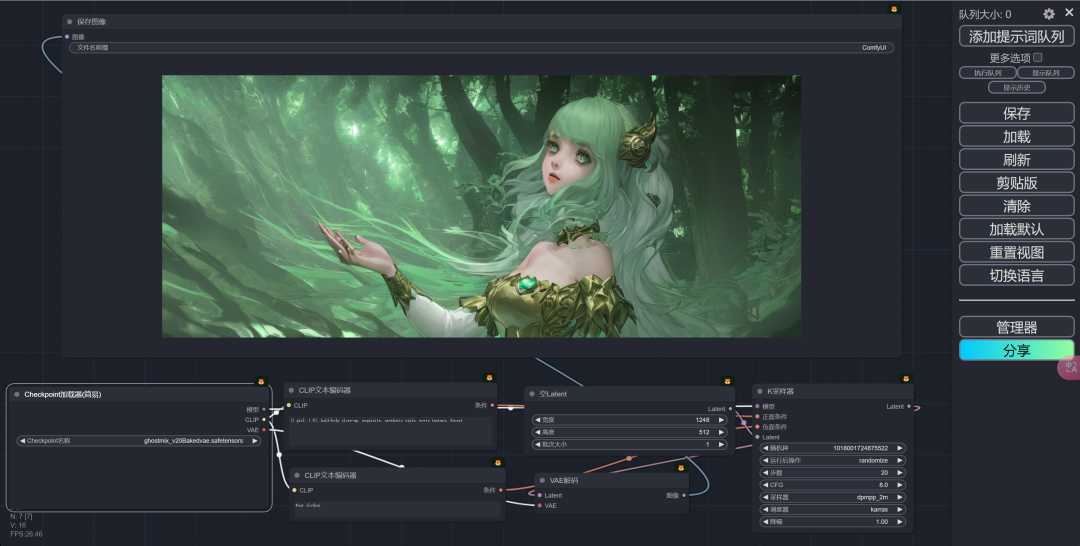This screenshot has height=546, width=1080.
Task: Click the pink translate floating icon
Action: coord(1069,367)
